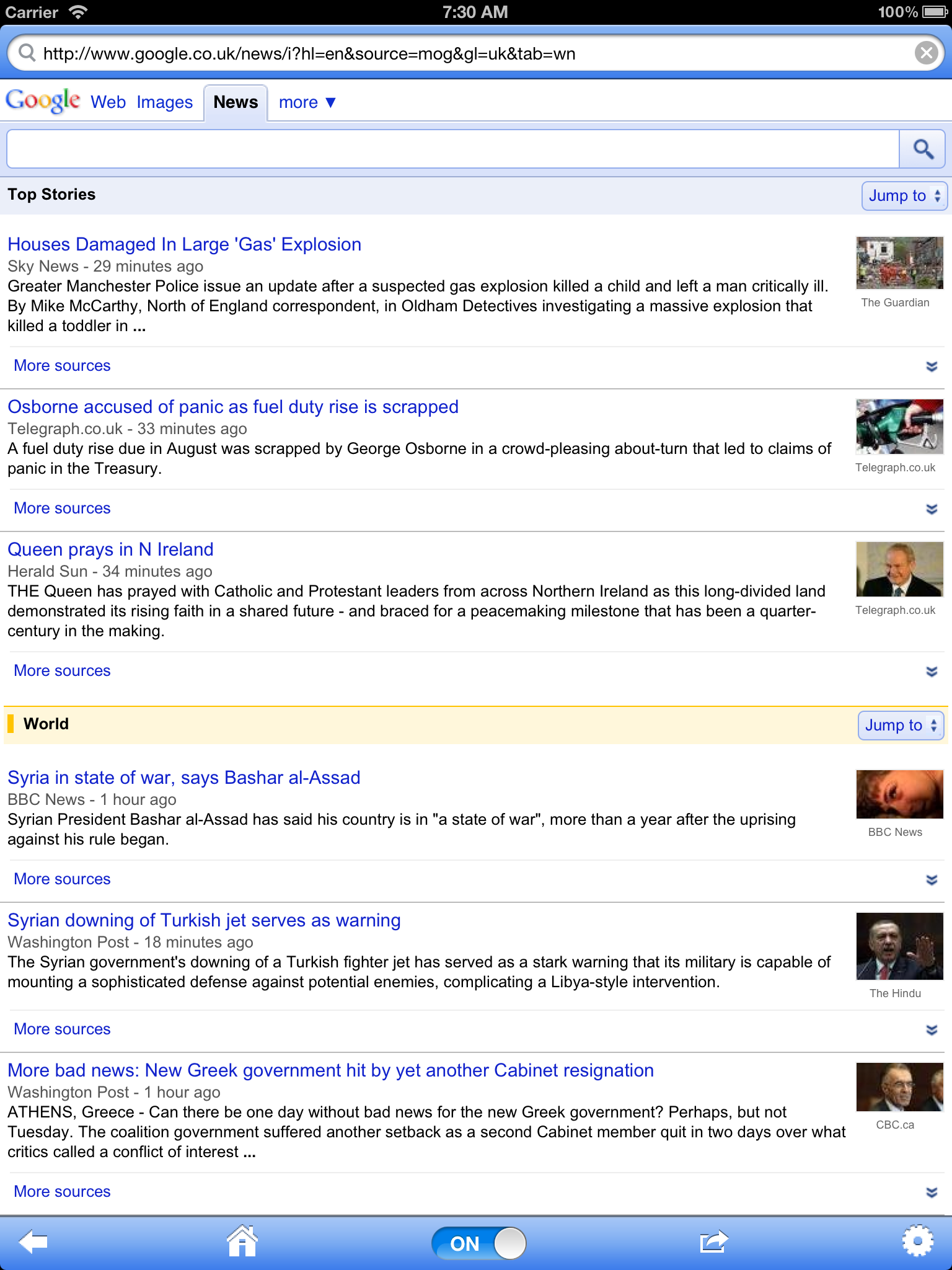Image resolution: width=952 pixels, height=1270 pixels.
Task: Click 'Washington Post - 18 minutes ago' byline
Action: (130, 942)
